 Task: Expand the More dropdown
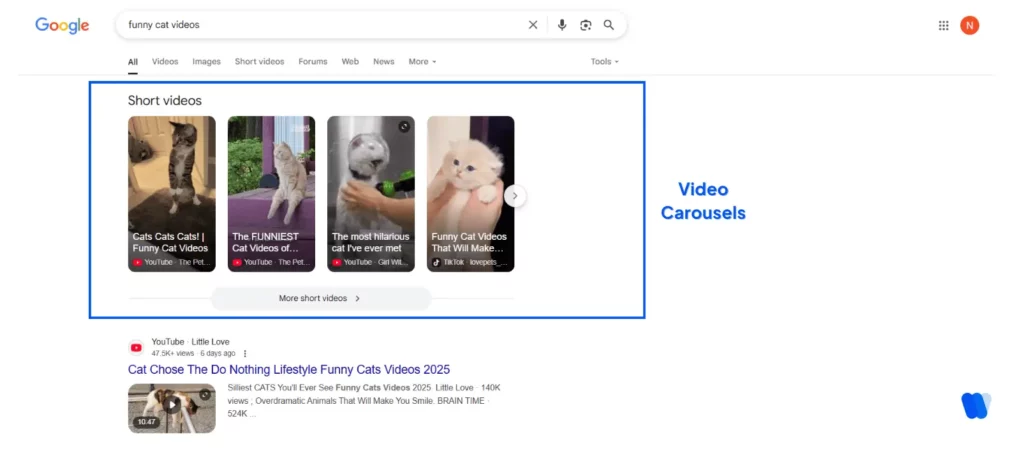422,61
